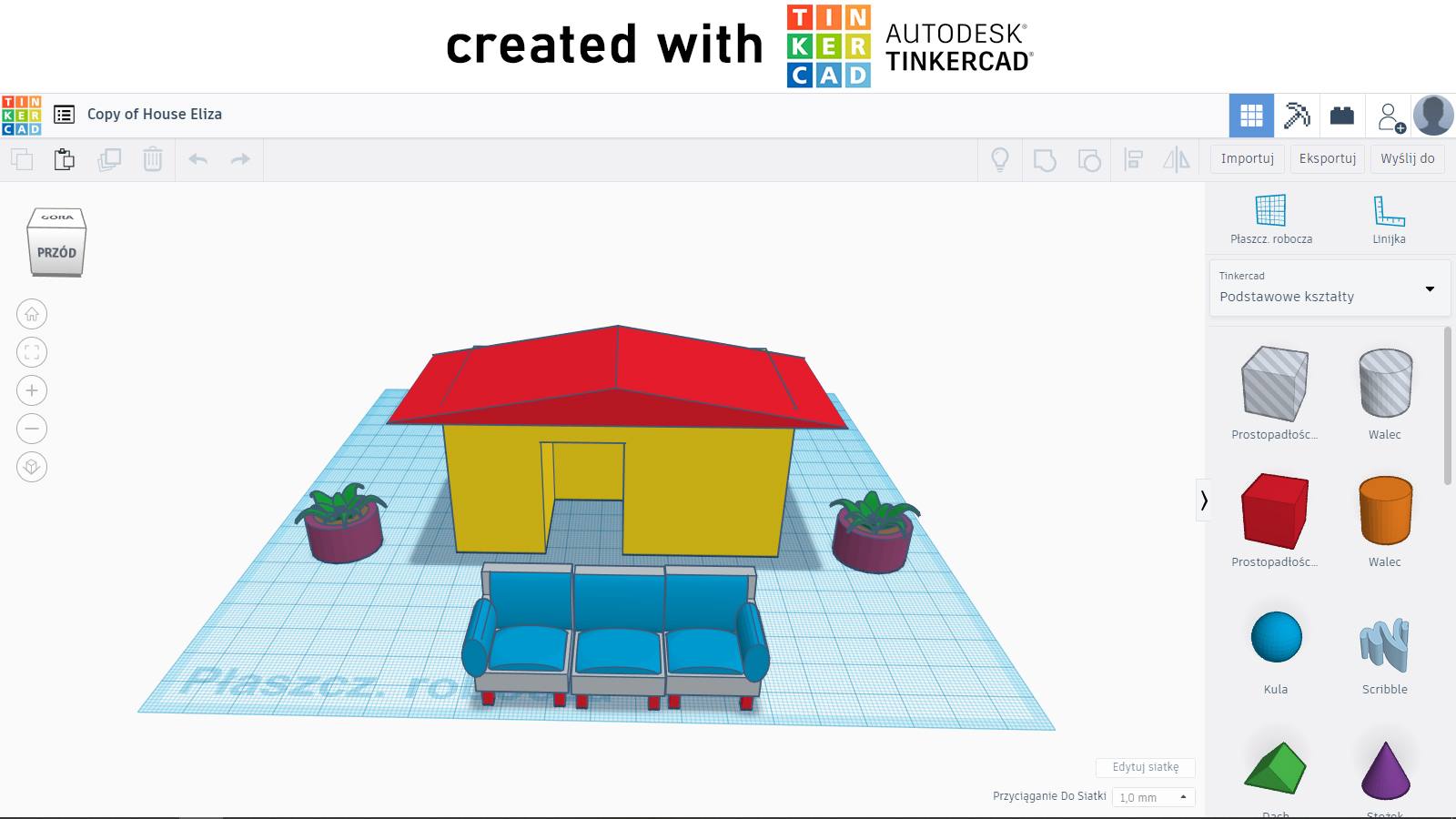1456x819 pixels.
Task: Open the designs list icon beside title
Action: 64,115
